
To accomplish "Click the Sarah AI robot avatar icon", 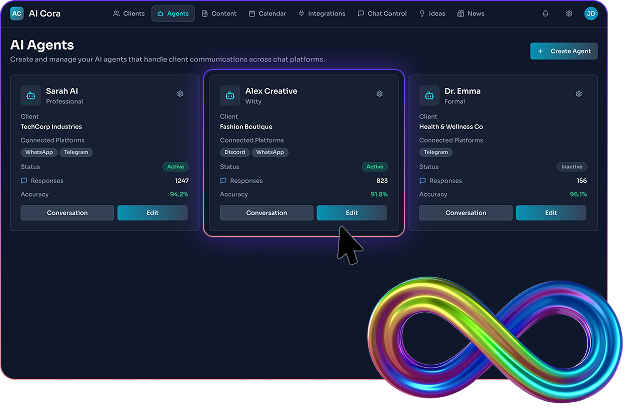I will [31, 96].
